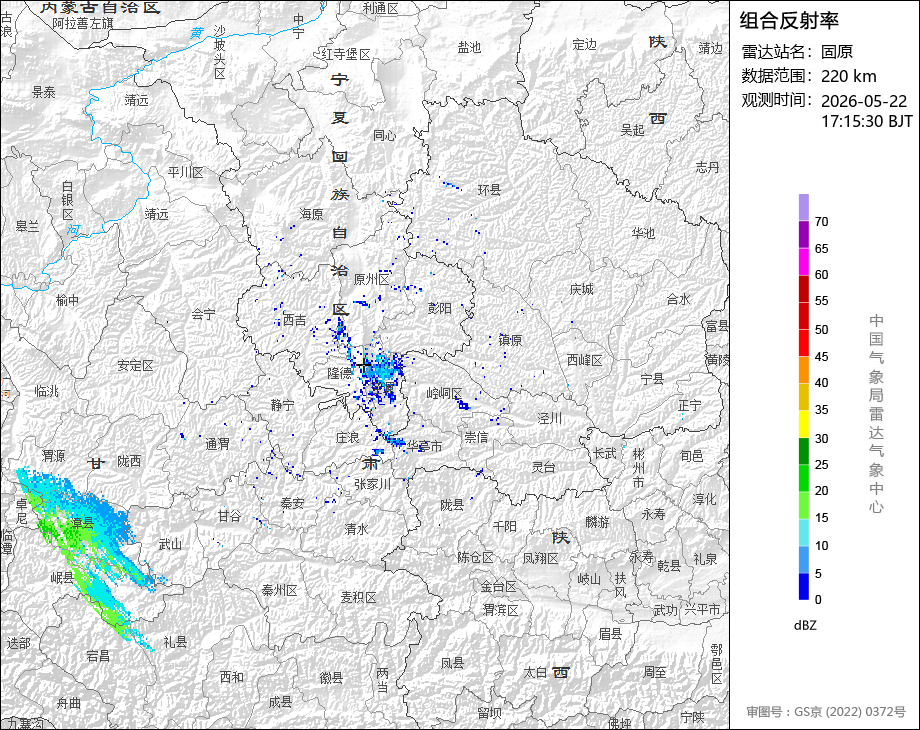Click the 安定区 map label
The width and height of the screenshot is (920, 730).
click(x=136, y=366)
